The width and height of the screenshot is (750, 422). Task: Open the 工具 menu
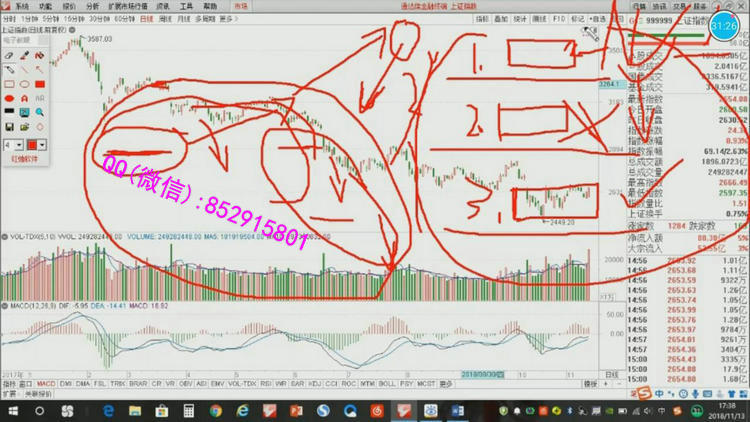tap(186, 6)
